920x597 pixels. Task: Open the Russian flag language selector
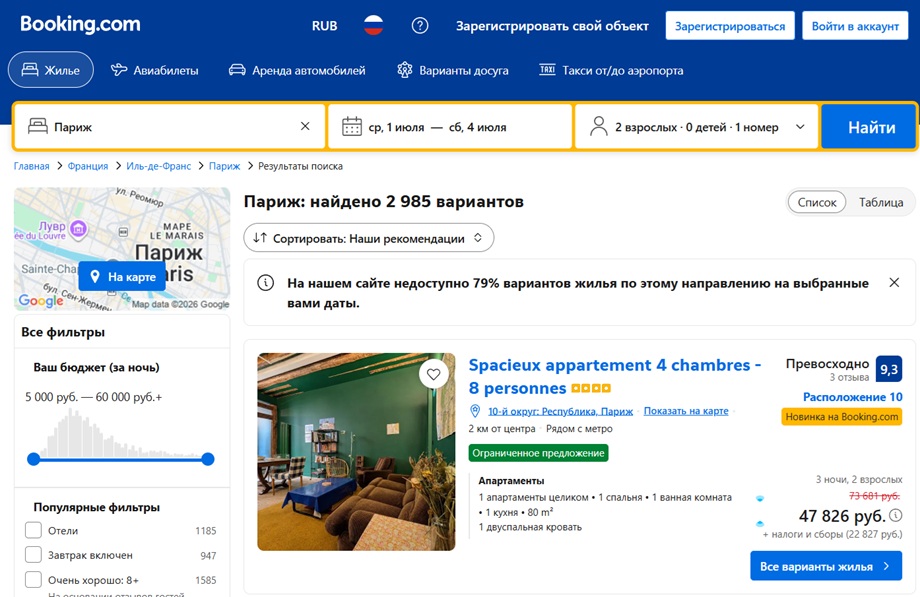(373, 26)
